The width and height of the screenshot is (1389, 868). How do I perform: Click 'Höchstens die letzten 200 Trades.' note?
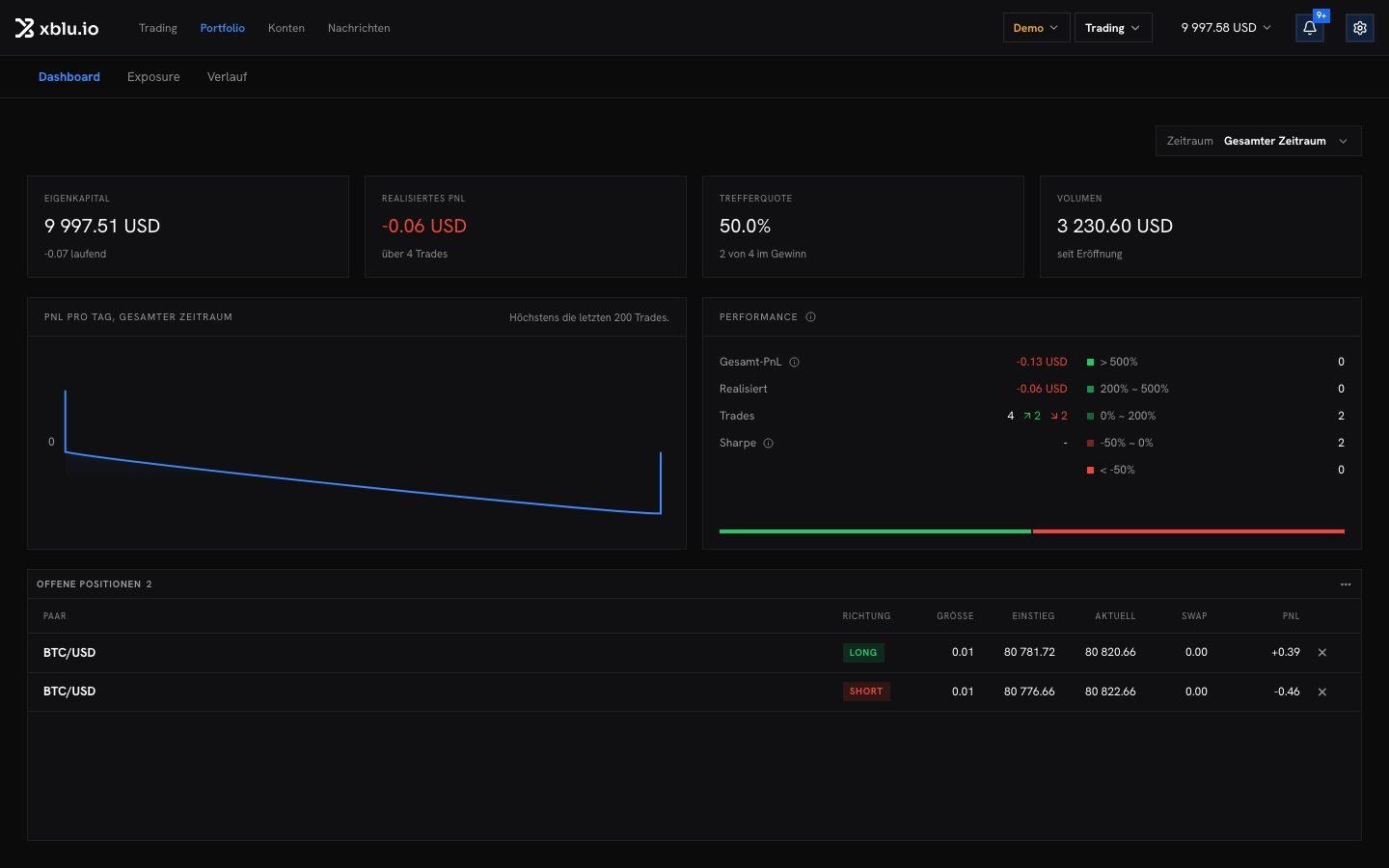tap(589, 317)
